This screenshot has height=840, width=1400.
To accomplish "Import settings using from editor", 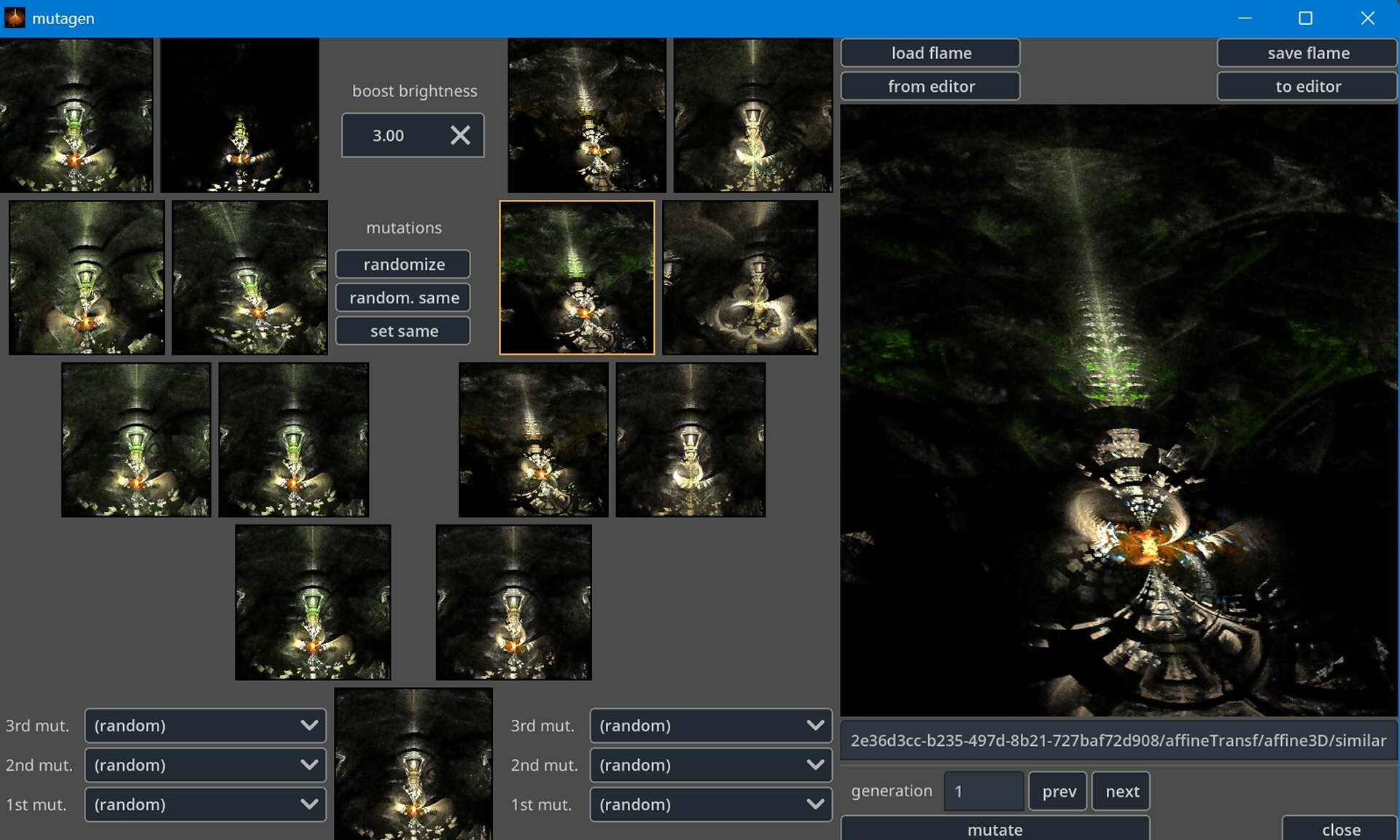I will tap(930, 86).
